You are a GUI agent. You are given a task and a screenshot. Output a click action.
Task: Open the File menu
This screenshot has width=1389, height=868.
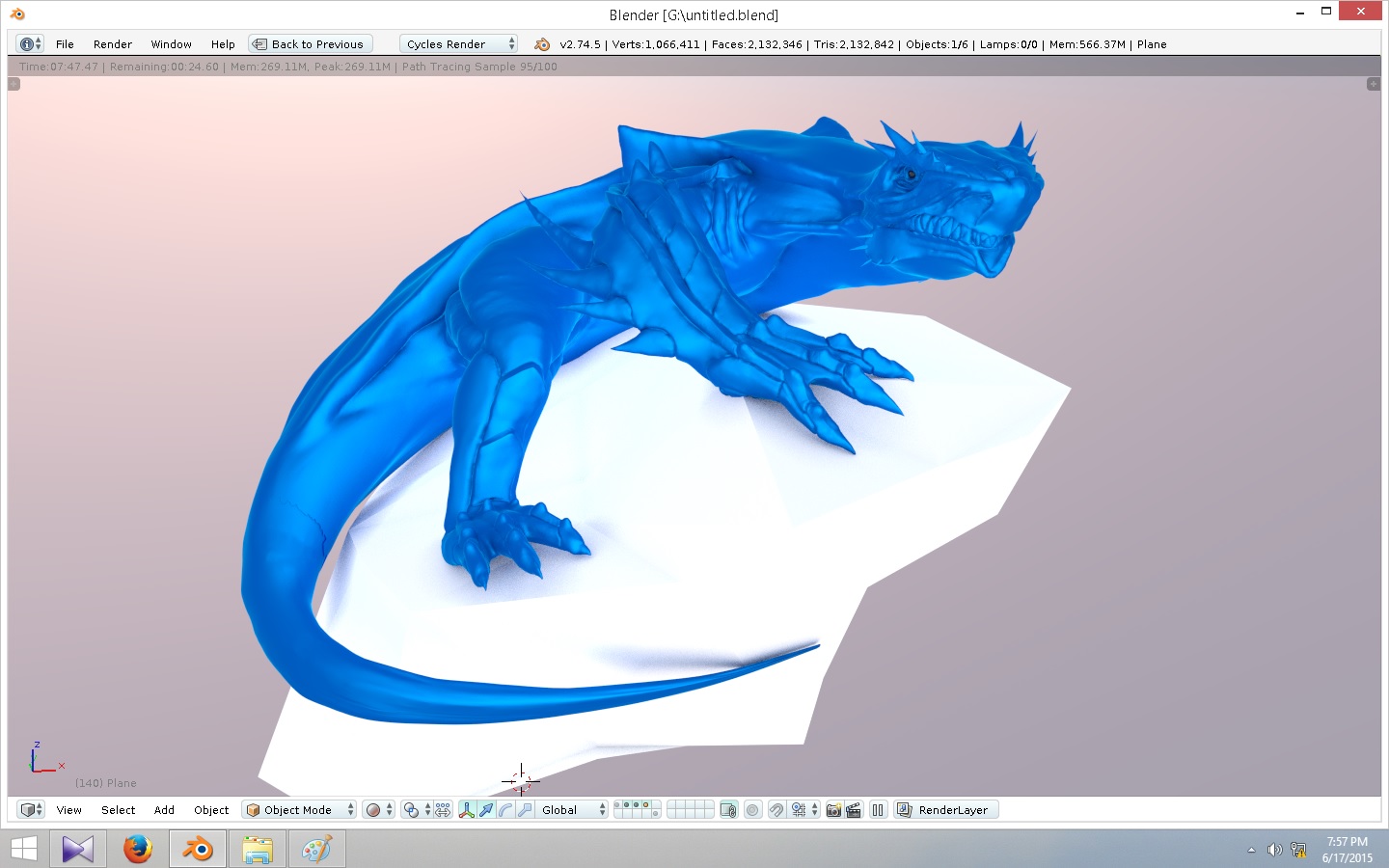65,44
